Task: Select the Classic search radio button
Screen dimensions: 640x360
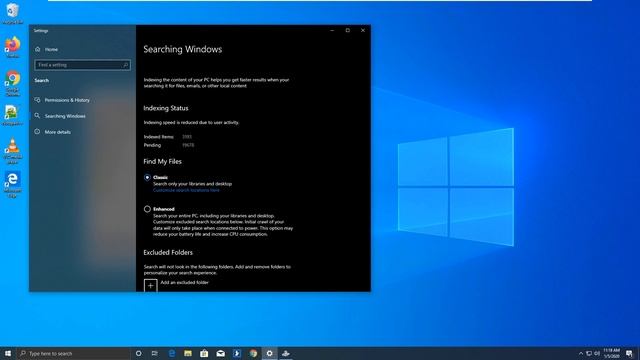Action: tap(147, 178)
